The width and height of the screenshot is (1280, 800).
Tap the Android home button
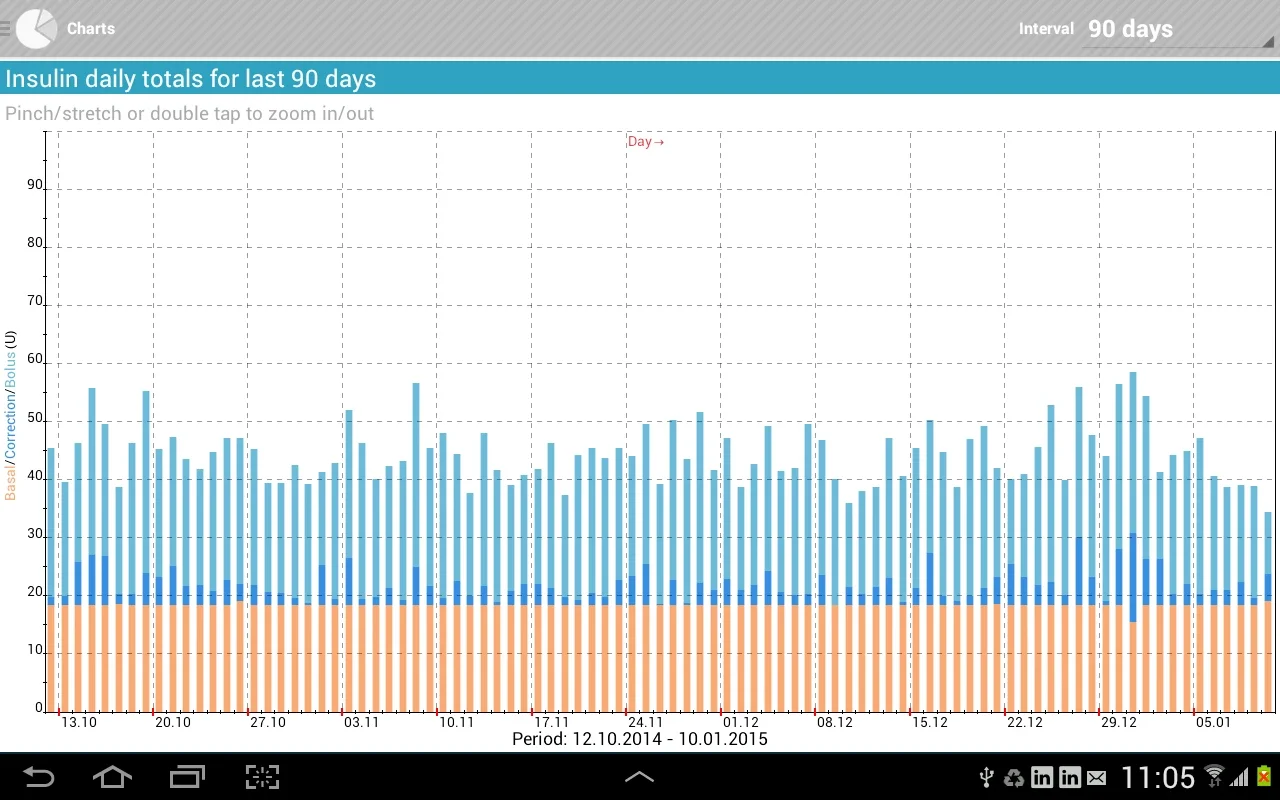112,777
